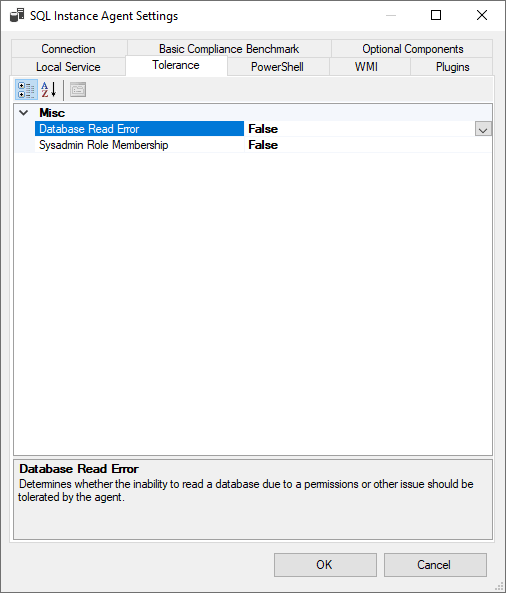Click the SQL Instance Agent window icon

click(x=17, y=16)
